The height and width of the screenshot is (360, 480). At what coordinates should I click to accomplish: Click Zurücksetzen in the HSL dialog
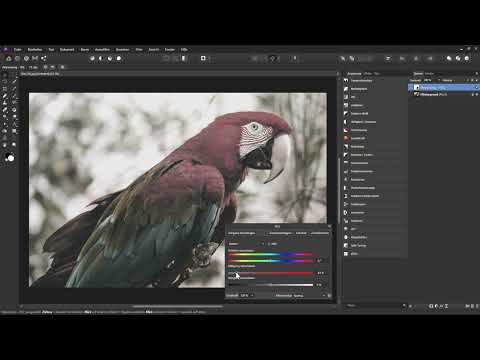(320, 233)
